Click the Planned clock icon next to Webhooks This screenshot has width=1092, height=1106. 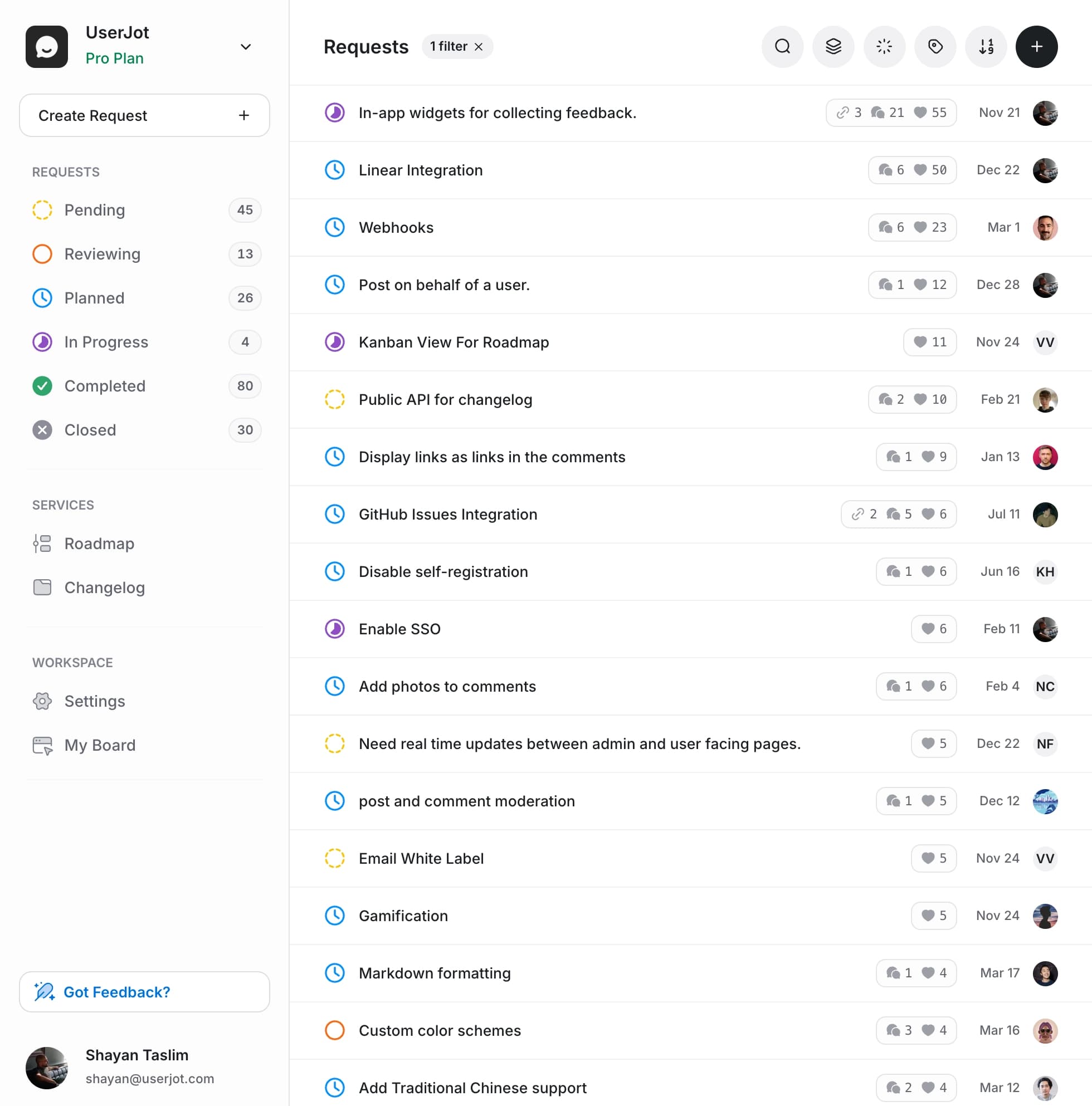(334, 227)
